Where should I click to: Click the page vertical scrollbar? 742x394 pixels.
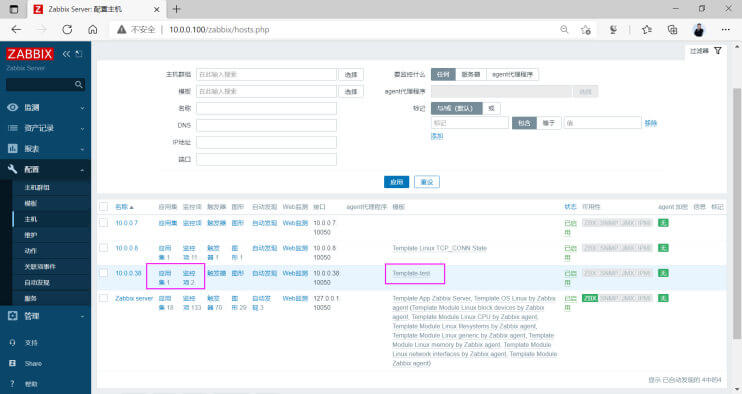click(x=737, y=213)
